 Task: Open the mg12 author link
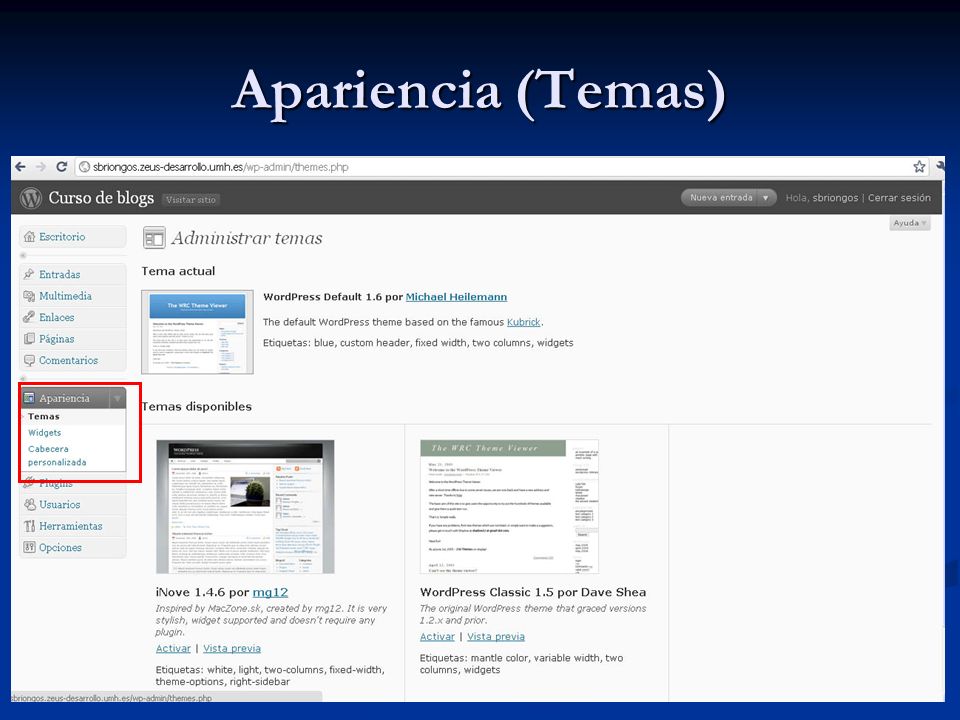tap(270, 592)
